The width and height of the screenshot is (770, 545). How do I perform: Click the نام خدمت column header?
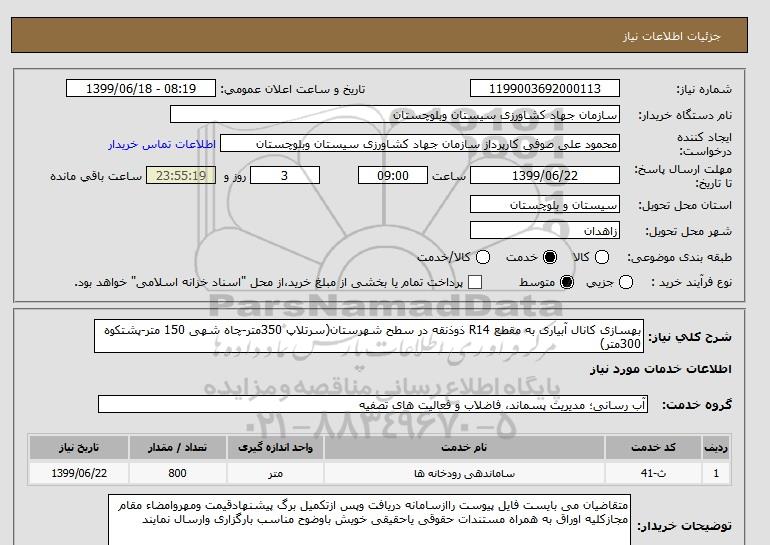click(x=464, y=447)
